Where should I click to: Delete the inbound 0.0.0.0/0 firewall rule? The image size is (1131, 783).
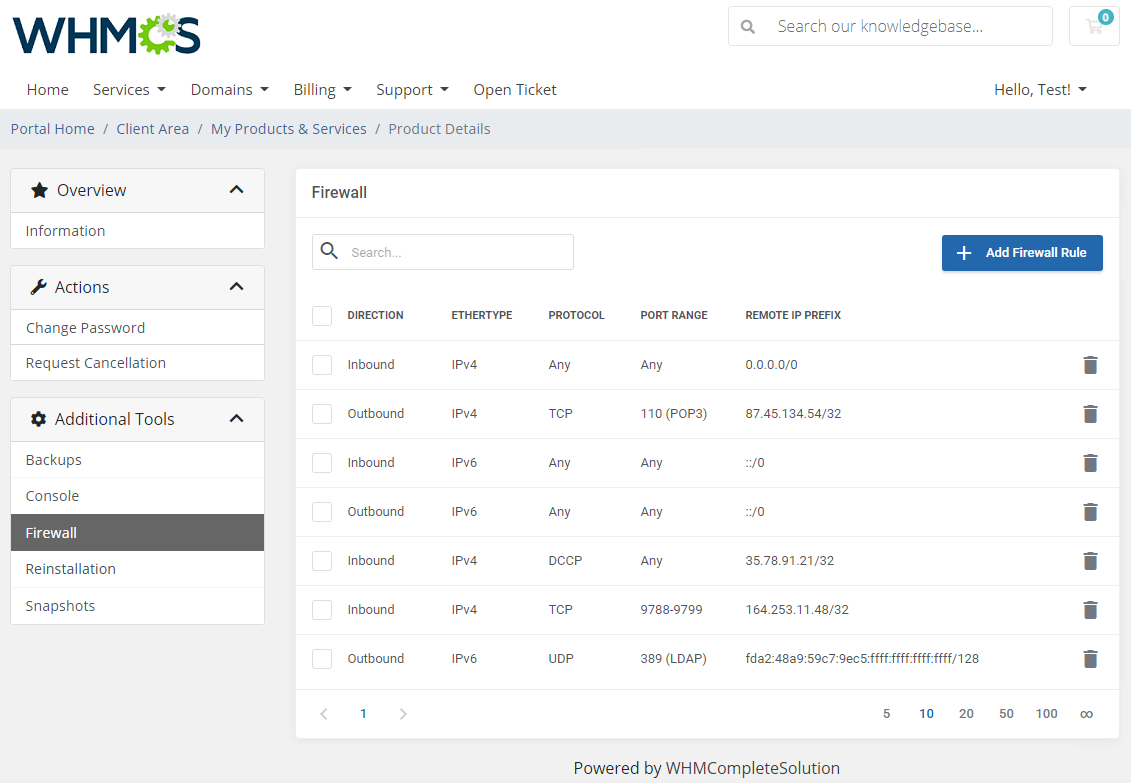tap(1090, 364)
